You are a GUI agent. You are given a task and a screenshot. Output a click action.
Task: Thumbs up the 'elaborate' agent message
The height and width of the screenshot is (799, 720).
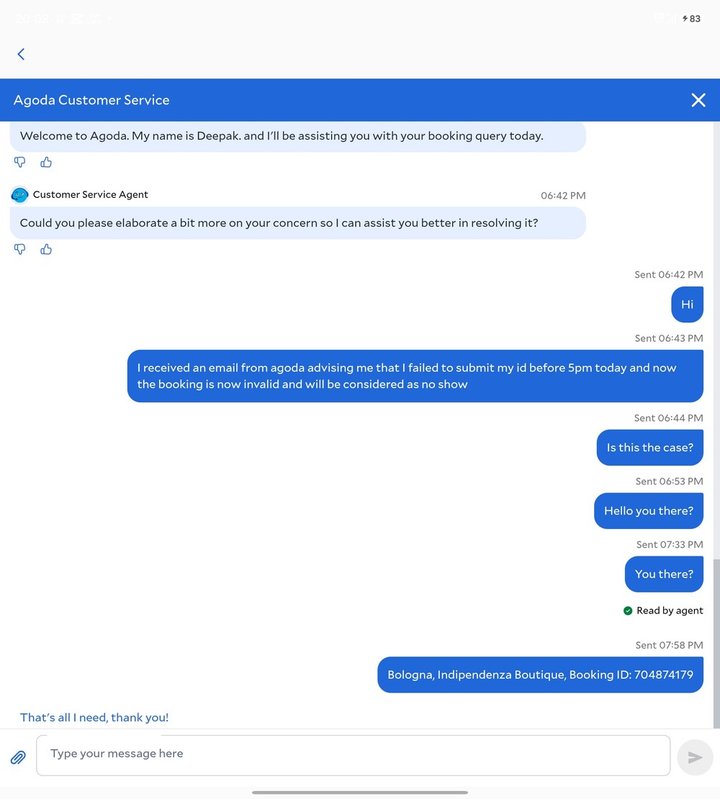pos(46,249)
